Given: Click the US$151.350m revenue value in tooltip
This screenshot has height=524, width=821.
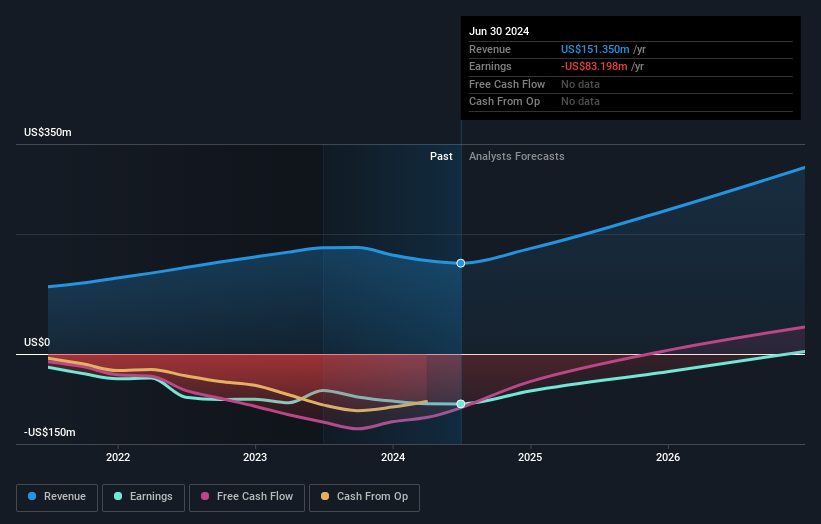Looking at the screenshot, I should [x=595, y=49].
